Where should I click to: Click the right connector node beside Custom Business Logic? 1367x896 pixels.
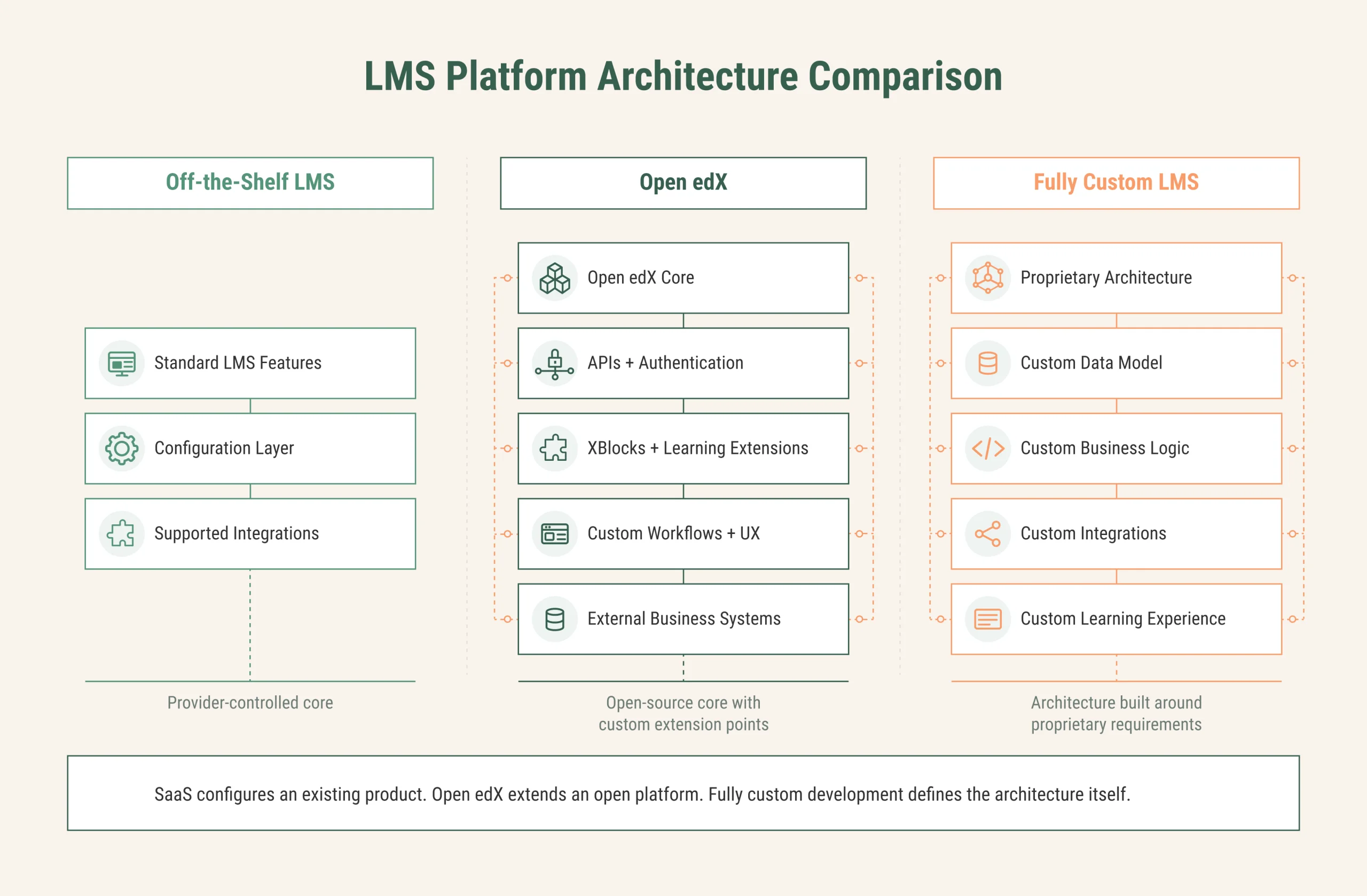pyautogui.click(x=1293, y=449)
